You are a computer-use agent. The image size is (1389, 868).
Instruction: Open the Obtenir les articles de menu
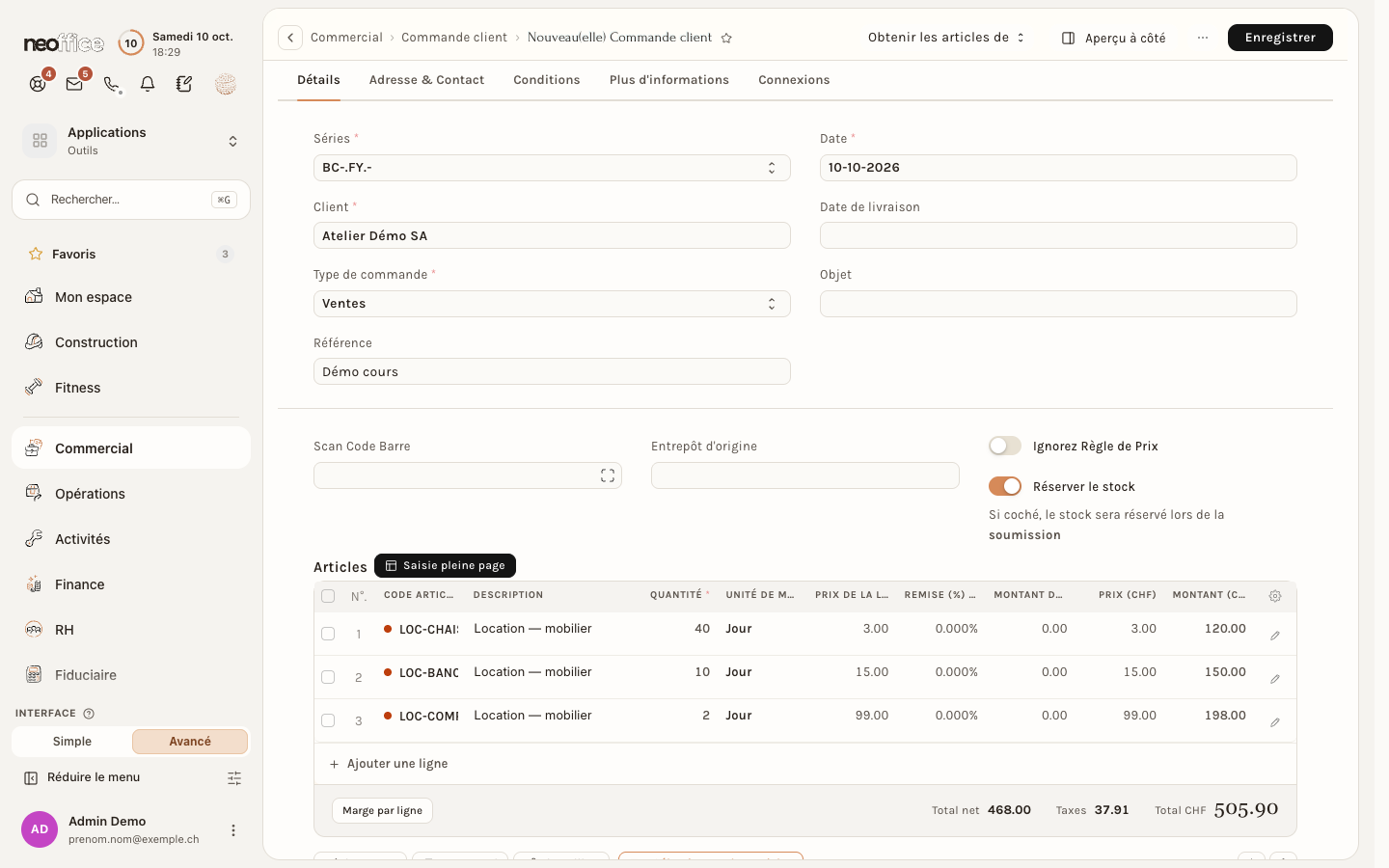pos(946,38)
